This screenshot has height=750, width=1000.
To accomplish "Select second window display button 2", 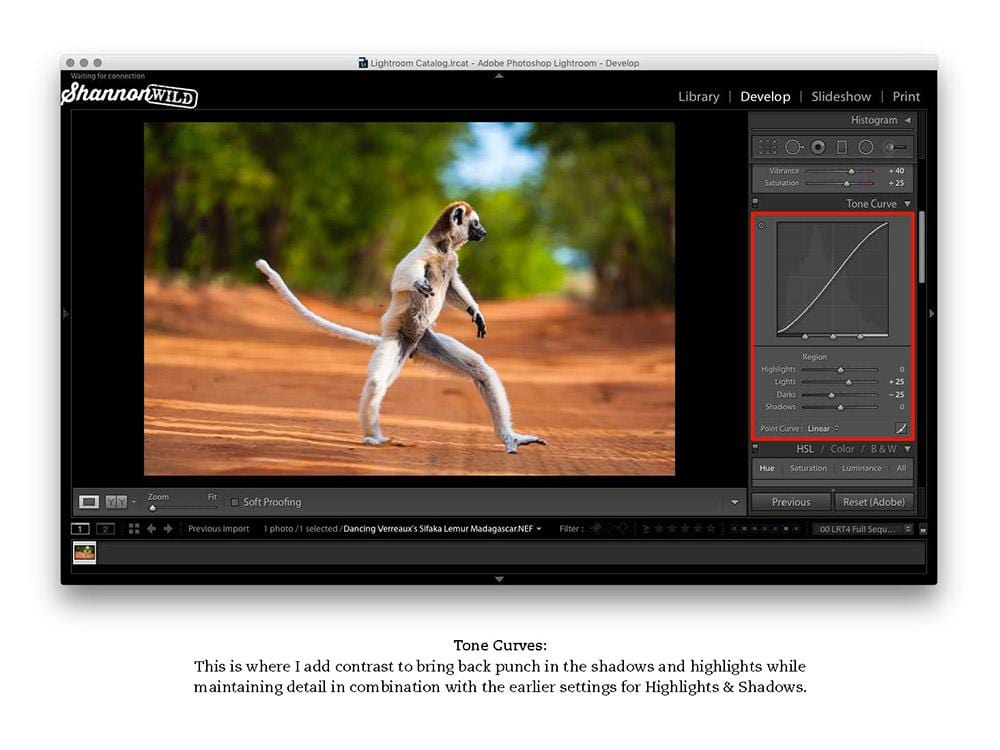I will click(105, 529).
